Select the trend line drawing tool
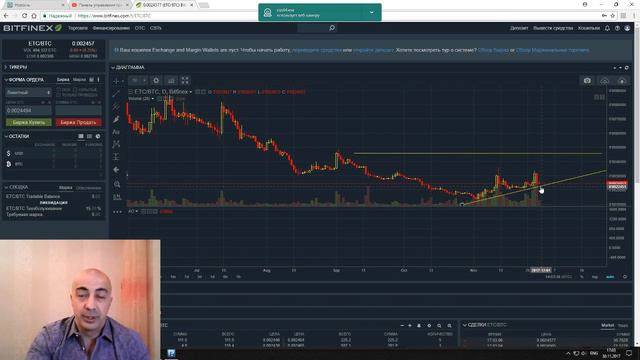The height and width of the screenshot is (360, 640). [x=116, y=93]
